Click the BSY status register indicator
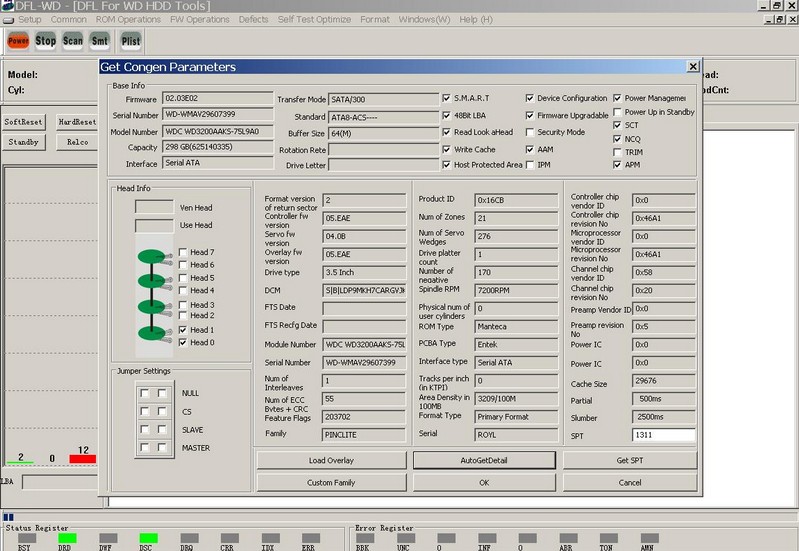 pyautogui.click(x=26, y=538)
